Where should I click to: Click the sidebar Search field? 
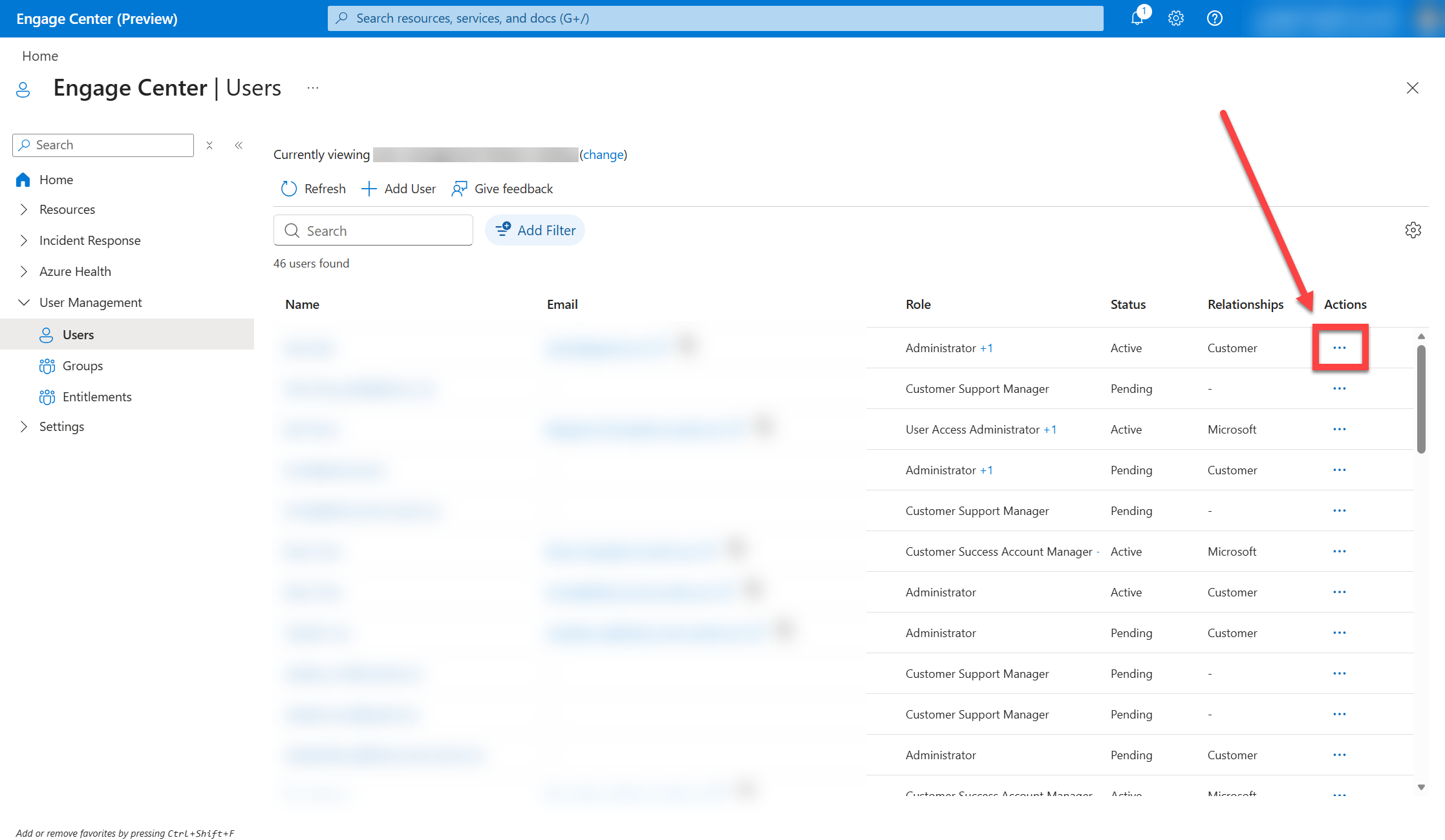coord(103,145)
